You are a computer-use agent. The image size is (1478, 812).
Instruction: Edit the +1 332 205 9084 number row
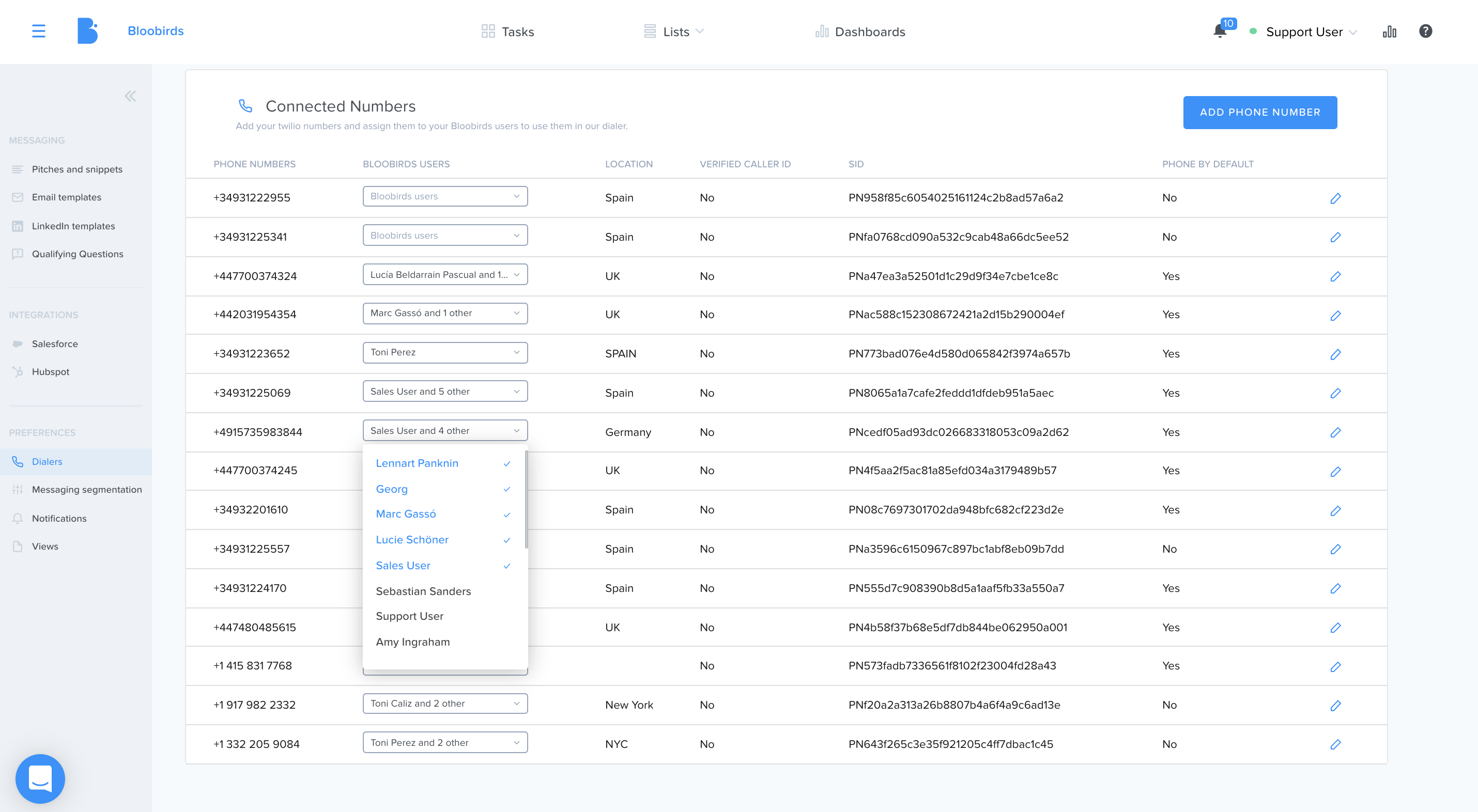[x=1335, y=744]
